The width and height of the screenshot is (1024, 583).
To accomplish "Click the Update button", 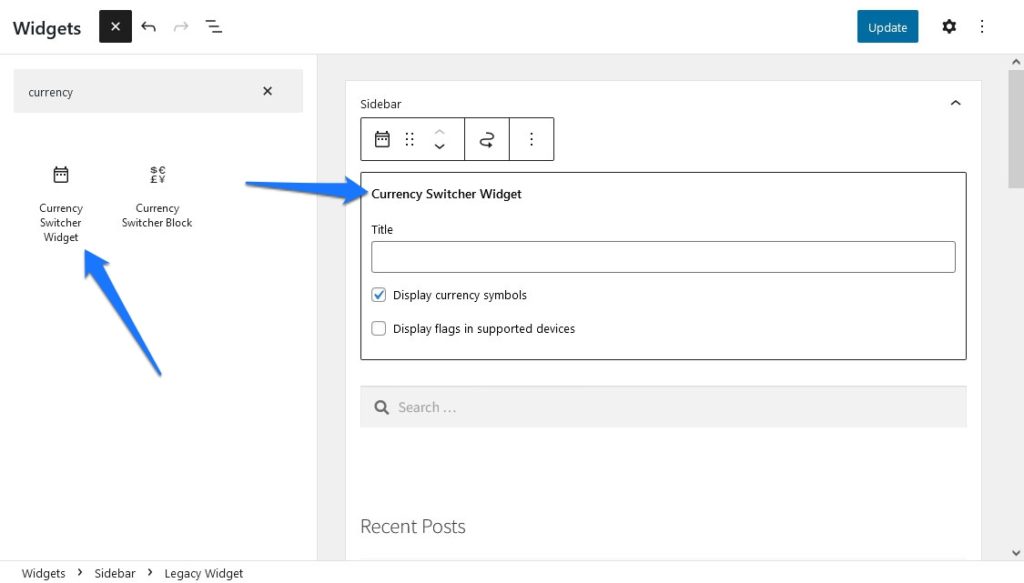I will tap(888, 27).
